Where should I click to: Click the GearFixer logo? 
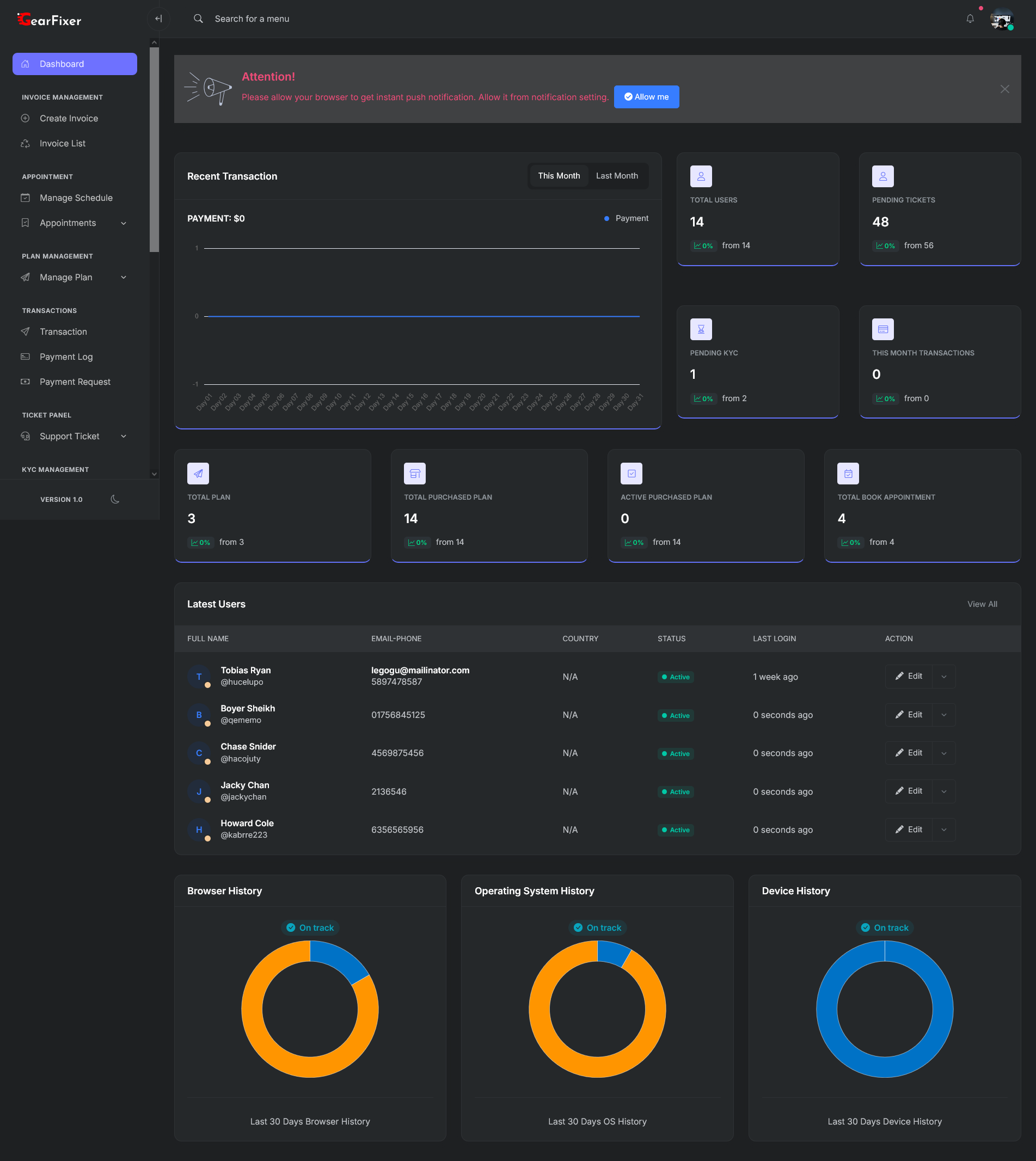50,20
